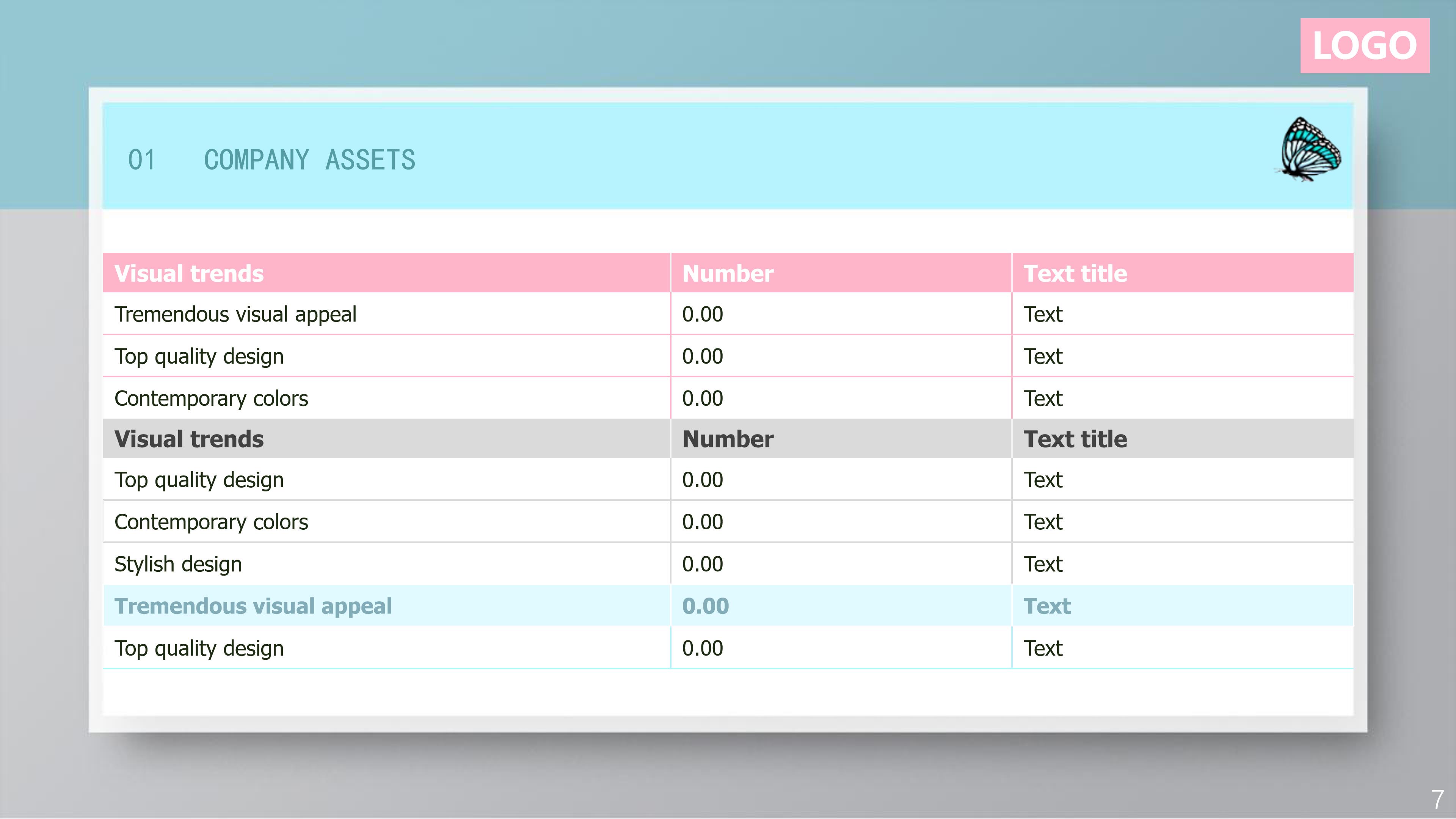This screenshot has width=1456, height=819.
Task: Select last row Top quality design cell
Action: [199, 648]
